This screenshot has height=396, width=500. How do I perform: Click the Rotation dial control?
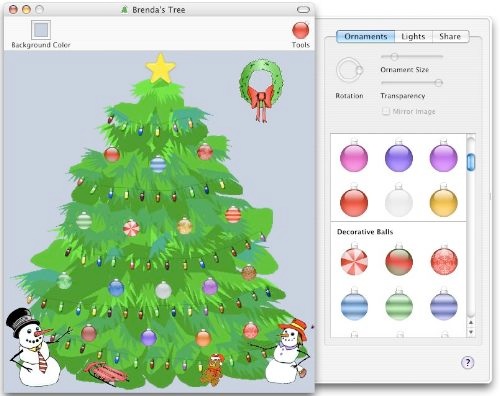349,70
